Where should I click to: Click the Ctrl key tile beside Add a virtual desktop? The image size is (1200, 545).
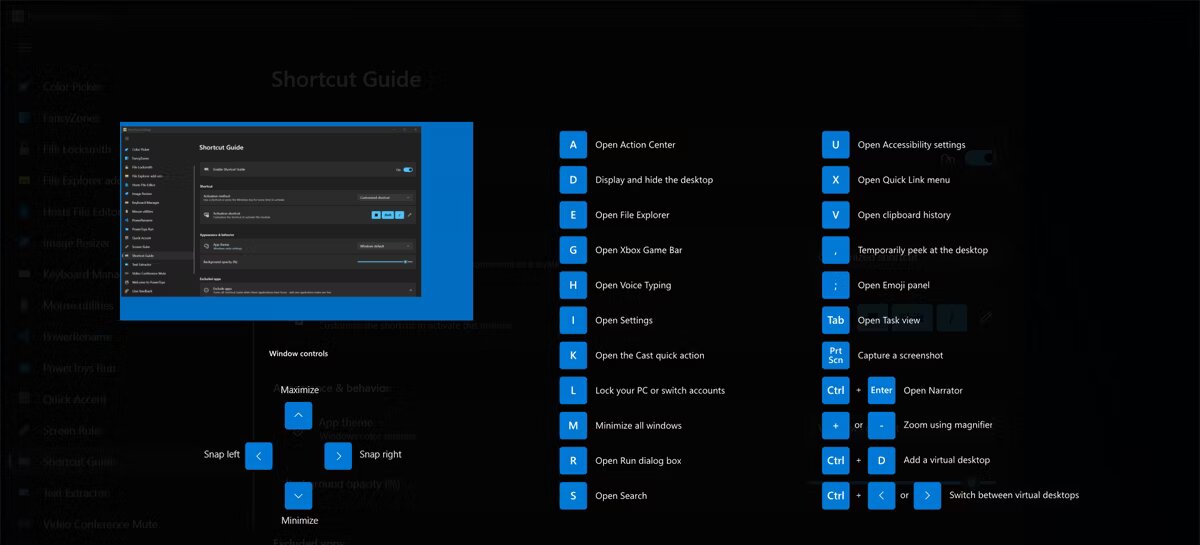pos(835,460)
